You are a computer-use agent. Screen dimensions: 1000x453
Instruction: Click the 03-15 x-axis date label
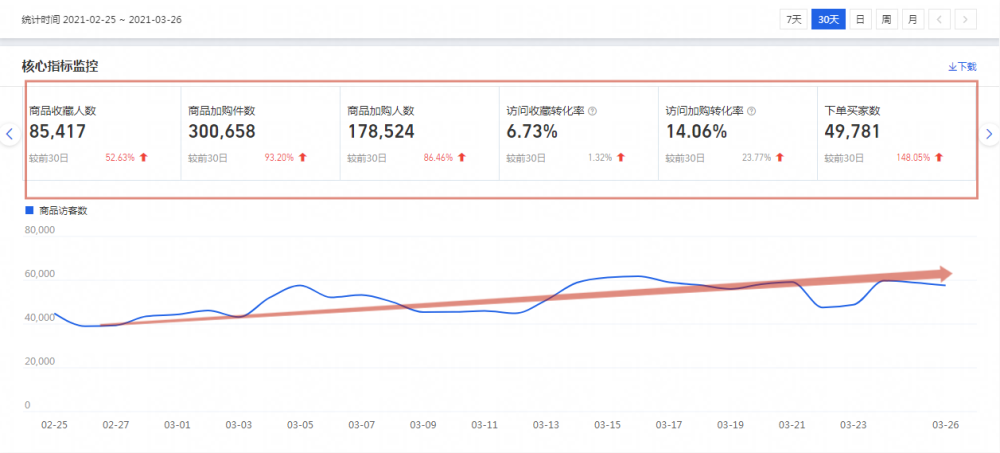[x=607, y=425]
